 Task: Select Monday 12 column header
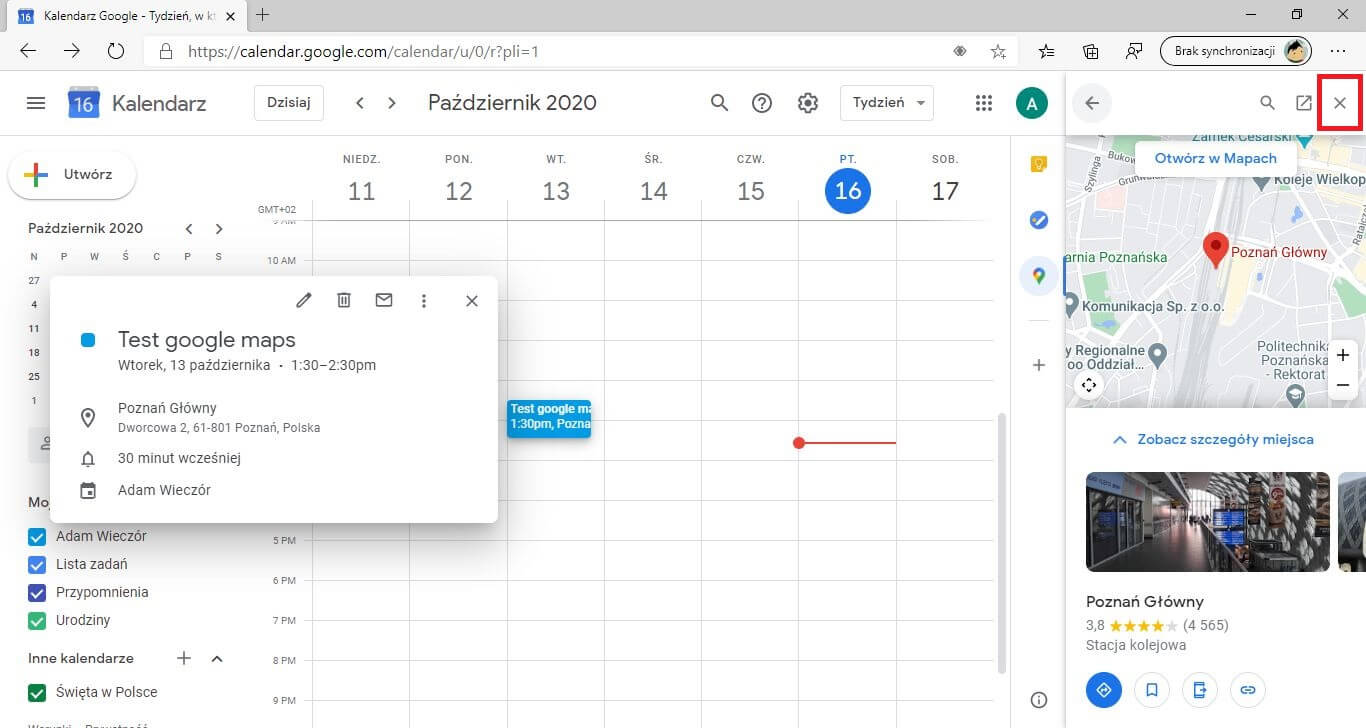click(x=458, y=180)
